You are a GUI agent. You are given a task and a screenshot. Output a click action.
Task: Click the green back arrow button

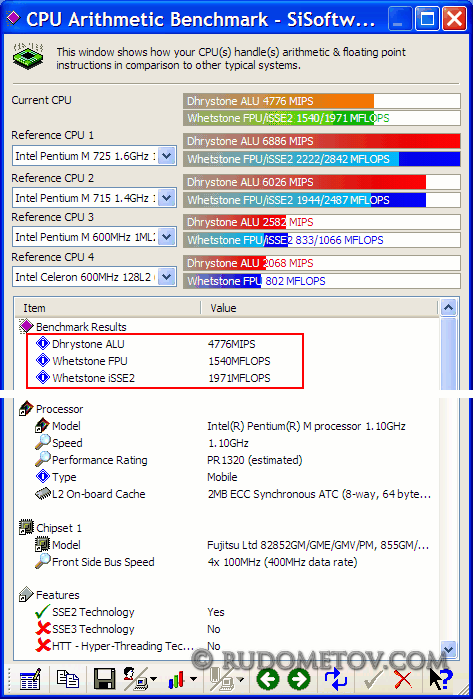267,679
